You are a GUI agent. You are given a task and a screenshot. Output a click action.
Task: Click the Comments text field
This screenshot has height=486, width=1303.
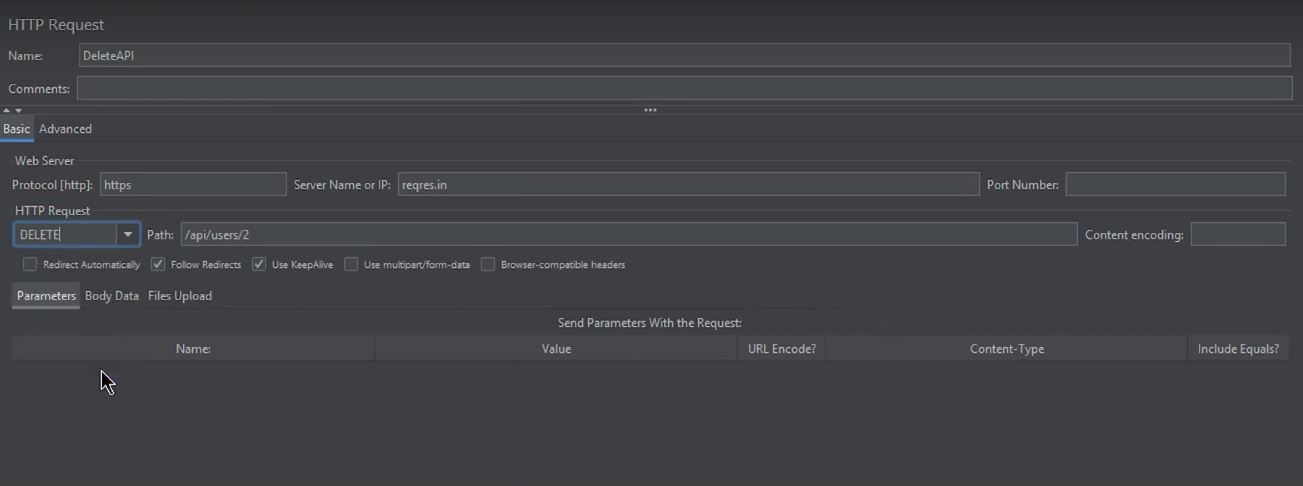pyautogui.click(x=684, y=89)
